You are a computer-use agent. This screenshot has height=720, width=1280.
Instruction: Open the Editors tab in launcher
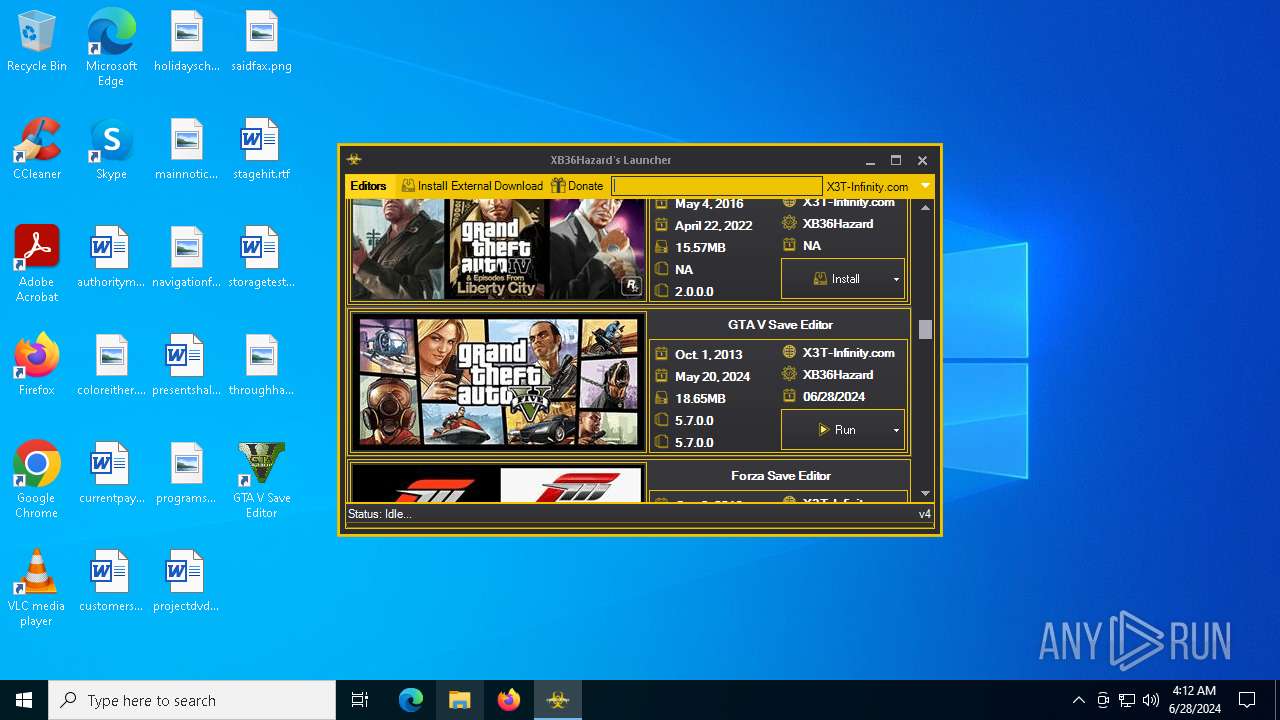click(x=368, y=186)
